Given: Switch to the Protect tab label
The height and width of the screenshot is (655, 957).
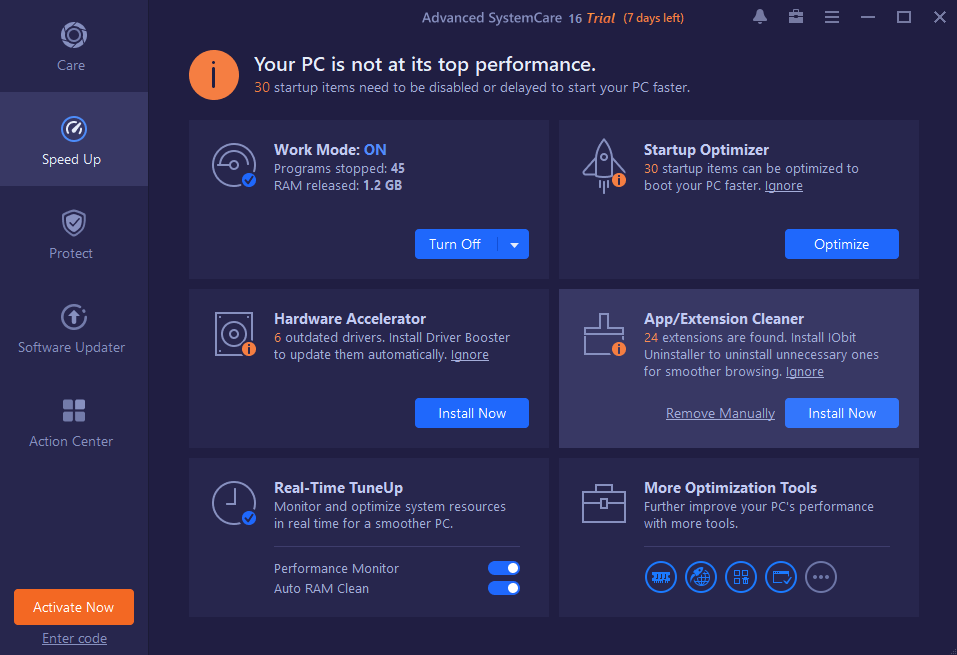Looking at the screenshot, I should 71,253.
